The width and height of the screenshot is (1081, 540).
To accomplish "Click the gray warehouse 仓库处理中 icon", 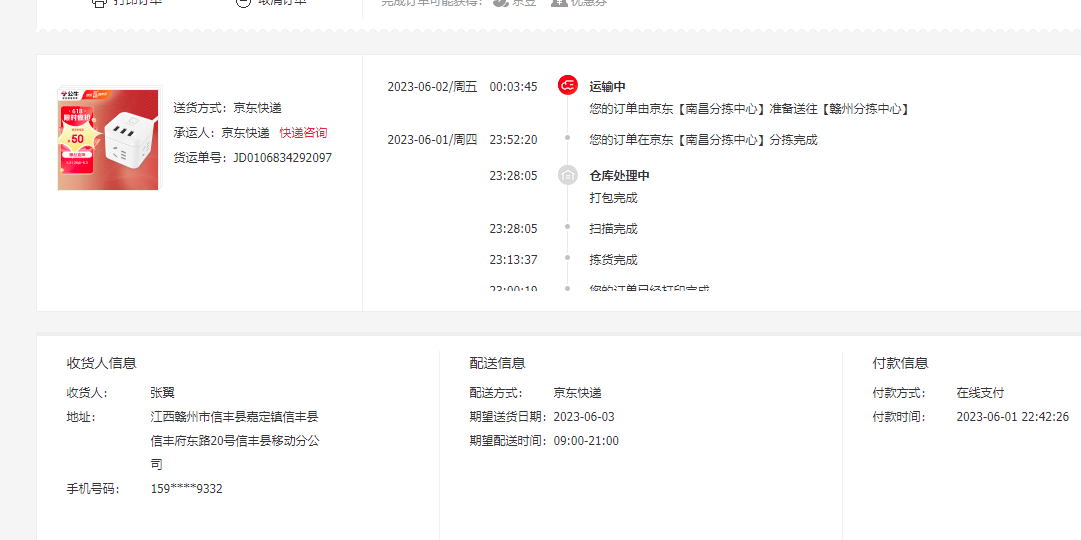I will click(x=567, y=175).
